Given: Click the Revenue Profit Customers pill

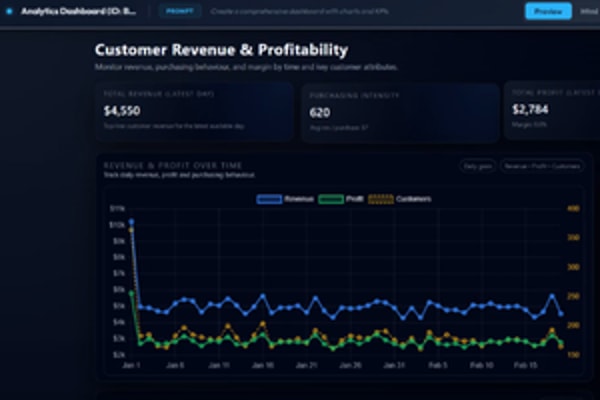Looking at the screenshot, I should (542, 166).
